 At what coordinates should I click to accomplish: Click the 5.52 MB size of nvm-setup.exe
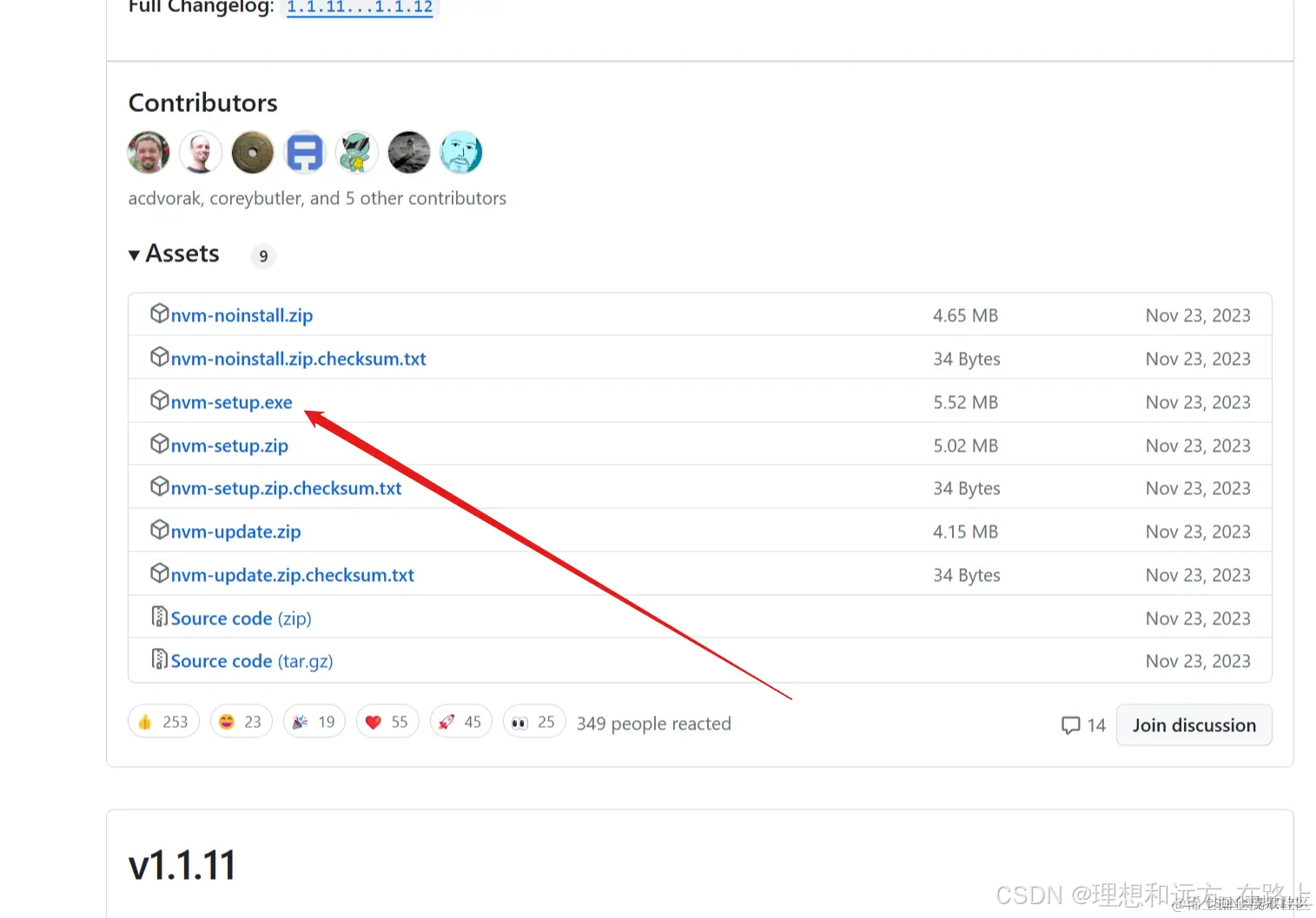tap(966, 402)
